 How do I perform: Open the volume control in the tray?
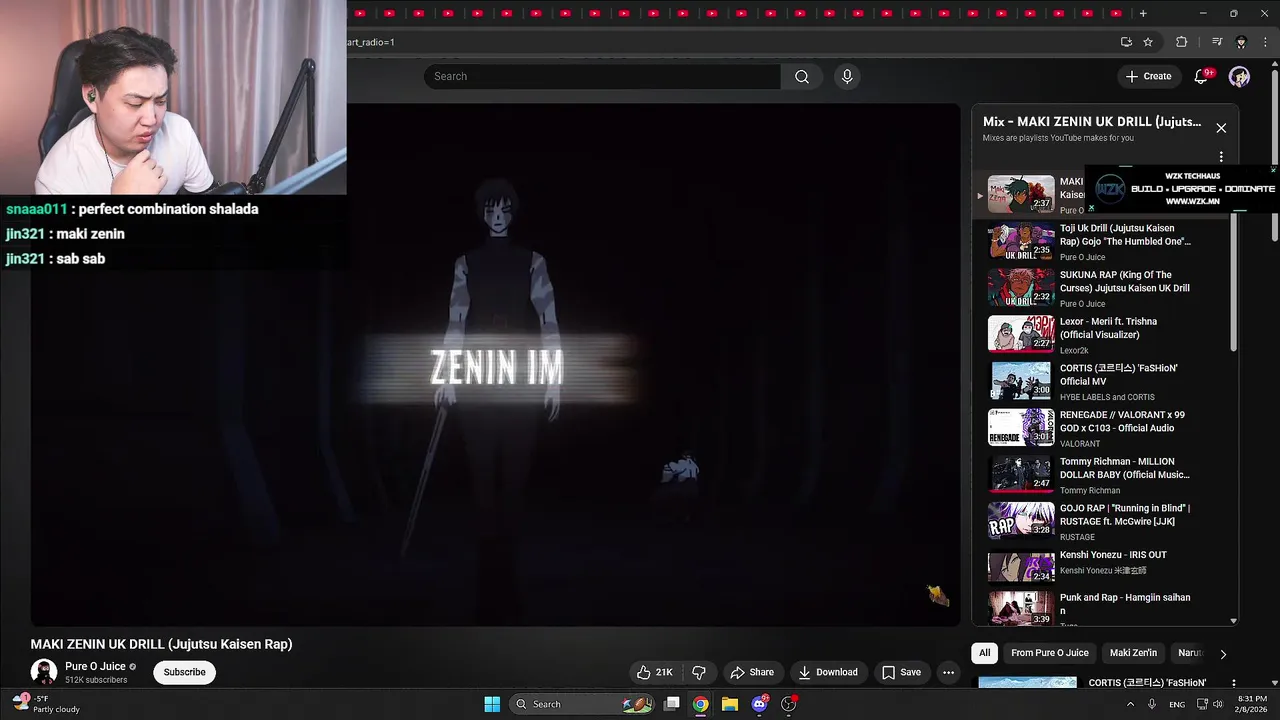tap(1220, 704)
